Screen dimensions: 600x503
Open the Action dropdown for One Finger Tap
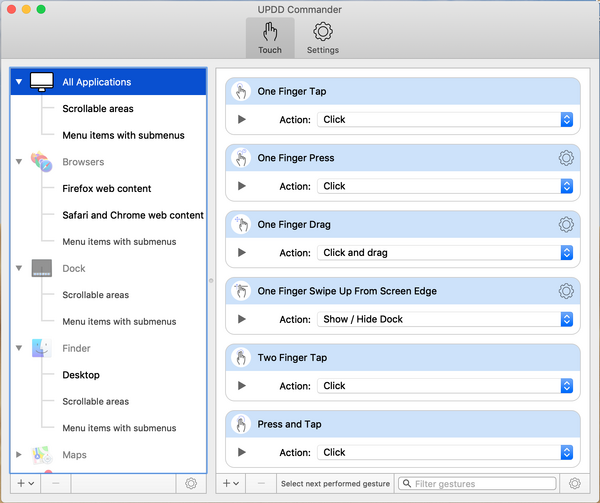pyautogui.click(x=445, y=119)
